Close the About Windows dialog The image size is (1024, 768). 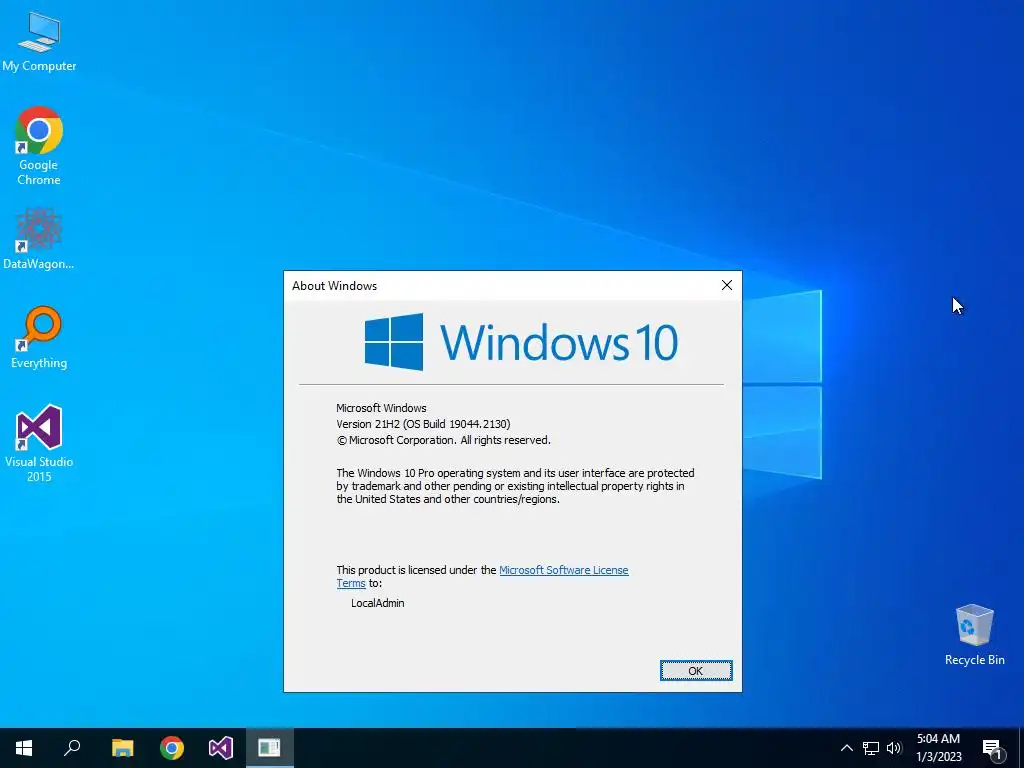pyautogui.click(x=726, y=285)
